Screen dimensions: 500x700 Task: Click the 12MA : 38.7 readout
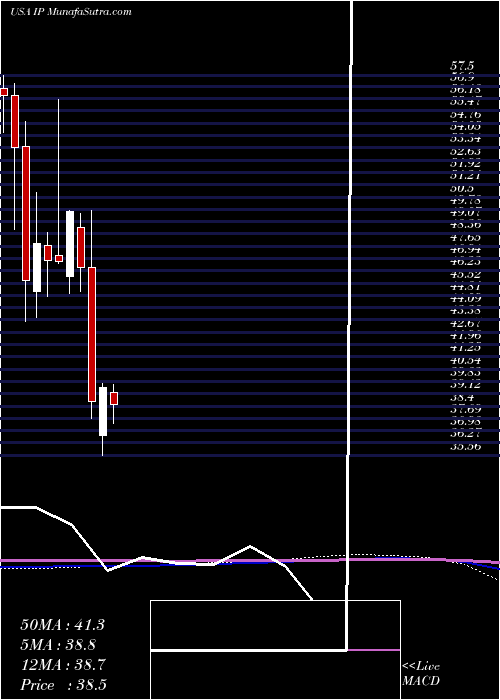tap(62, 665)
